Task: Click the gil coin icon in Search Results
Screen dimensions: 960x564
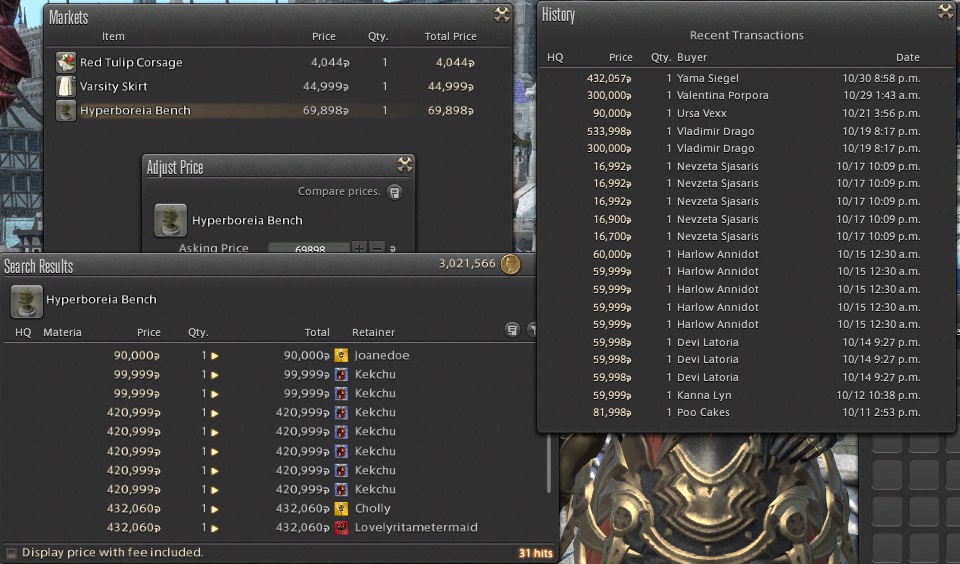Action: click(510, 264)
